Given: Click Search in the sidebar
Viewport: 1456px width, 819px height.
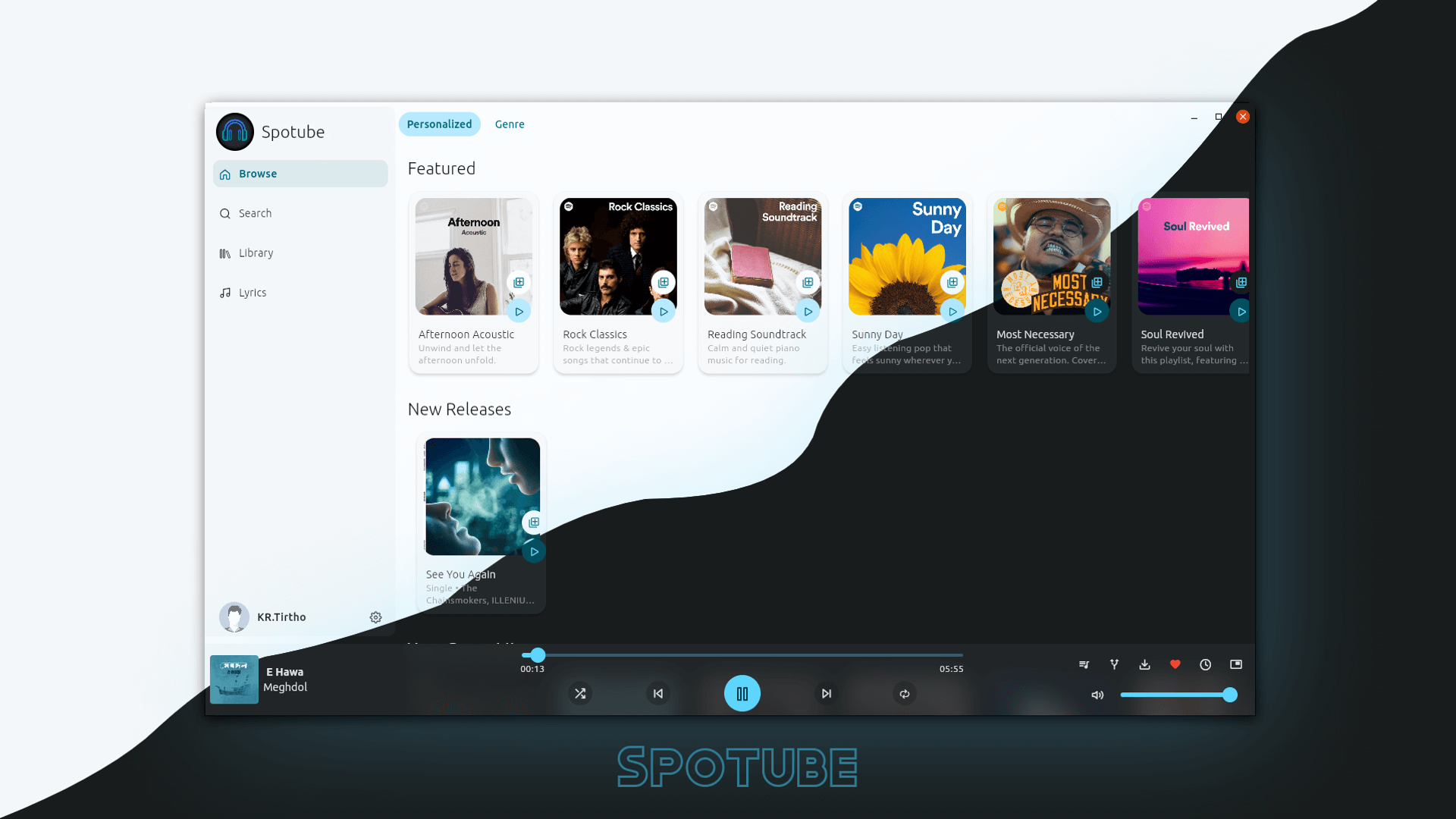Looking at the screenshot, I should [255, 213].
